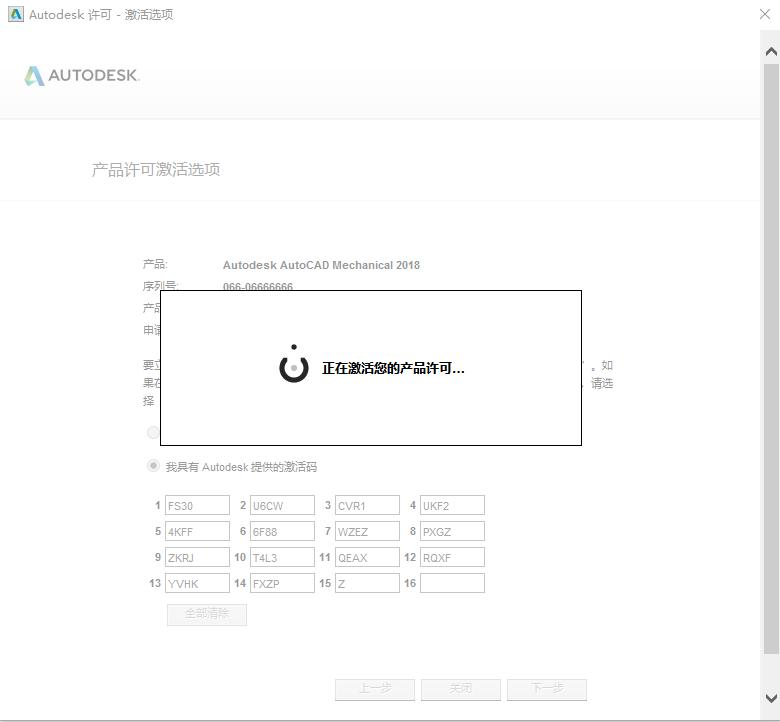
Task: Click the serial number 066-06666666
Action: (258, 286)
